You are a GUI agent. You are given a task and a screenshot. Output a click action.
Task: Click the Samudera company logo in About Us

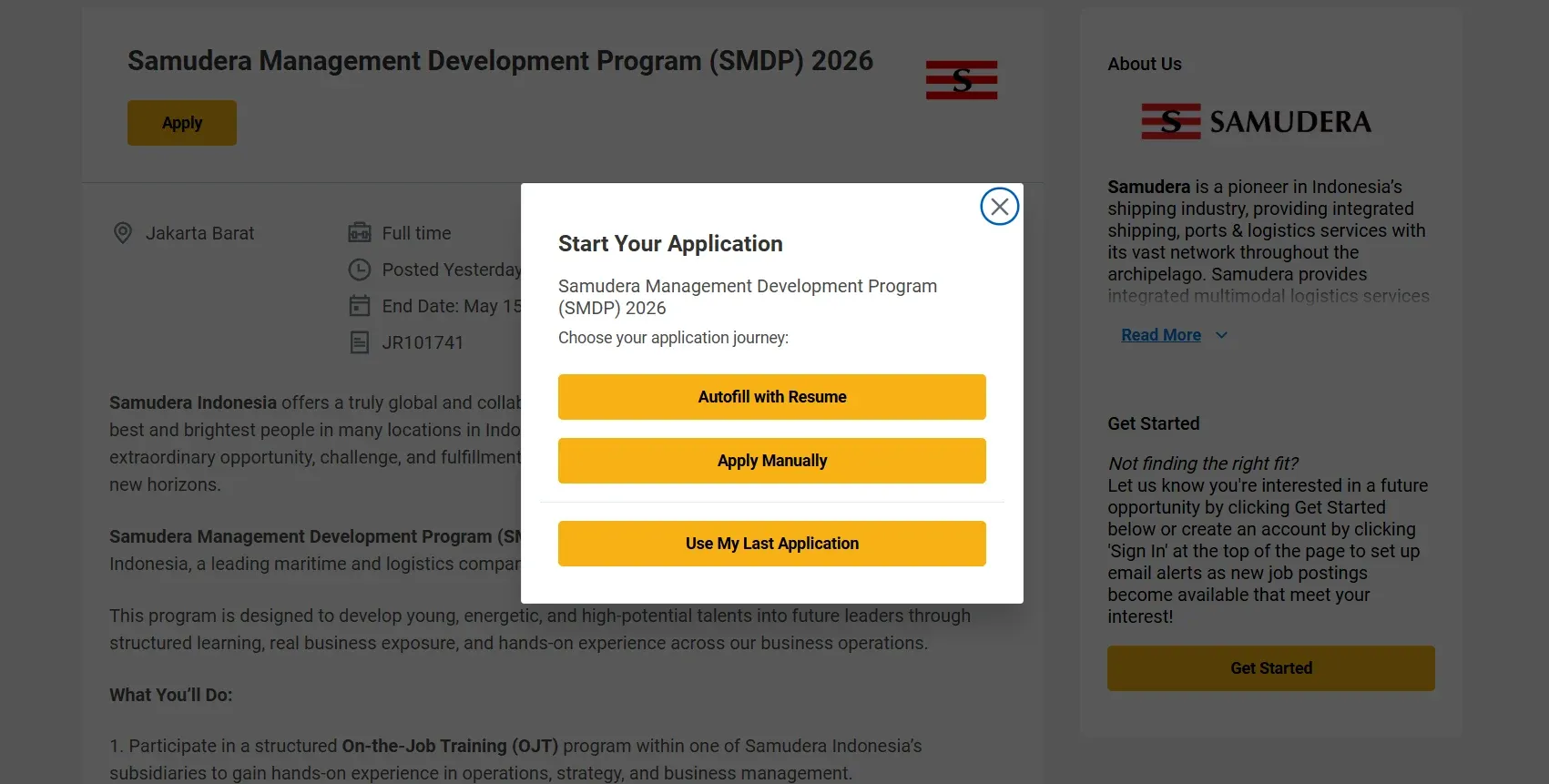[x=1257, y=121]
